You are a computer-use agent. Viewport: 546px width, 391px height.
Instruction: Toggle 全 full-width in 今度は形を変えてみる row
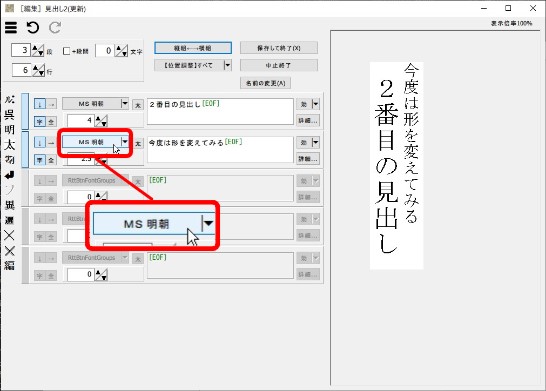(51, 160)
